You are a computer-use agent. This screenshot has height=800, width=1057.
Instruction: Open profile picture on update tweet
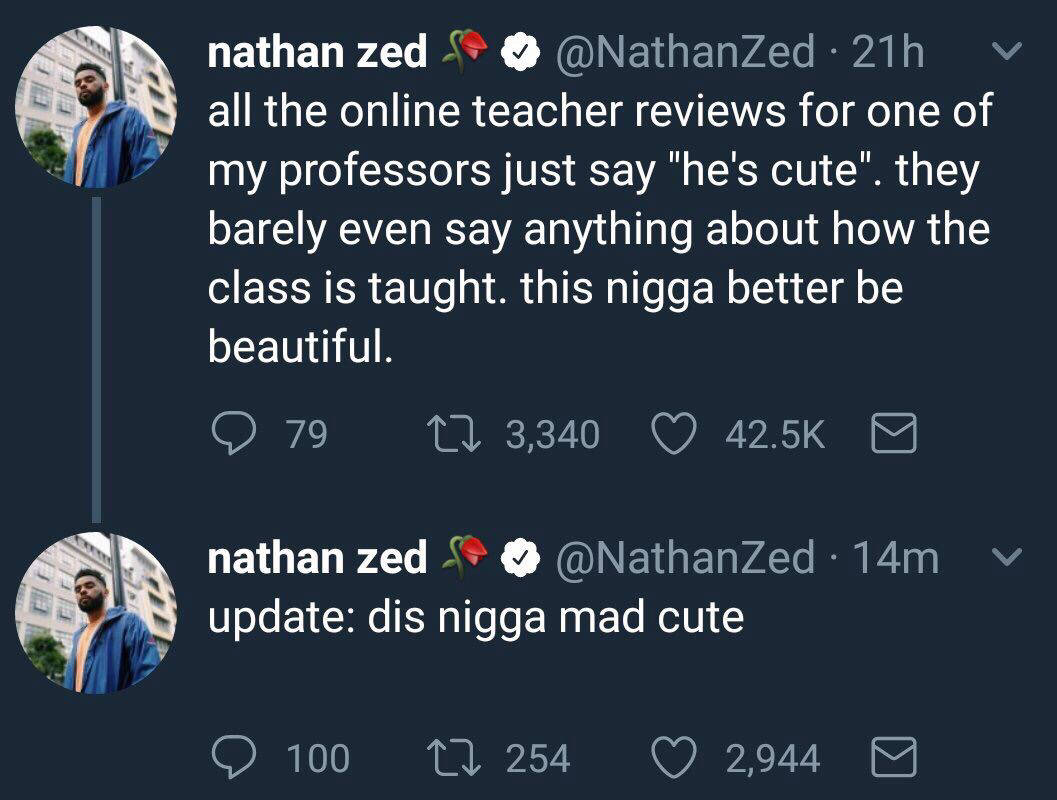[x=95, y=612]
